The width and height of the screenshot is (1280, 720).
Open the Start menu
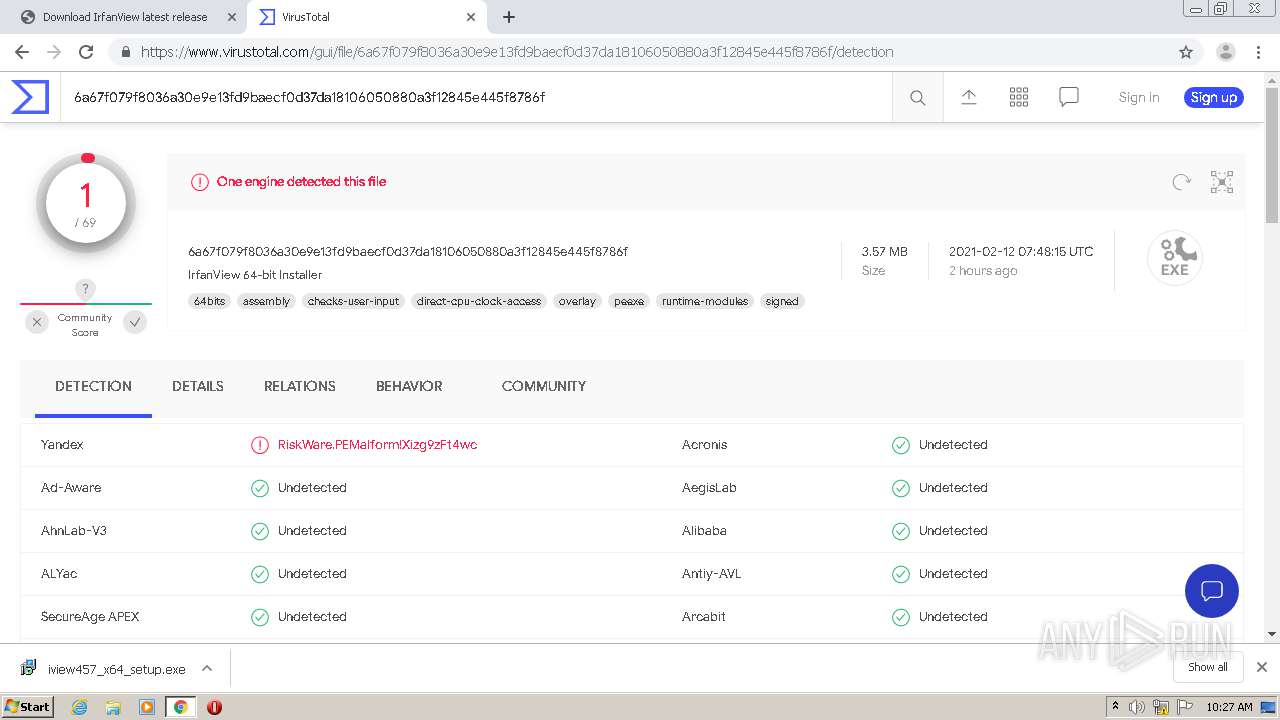[x=28, y=707]
